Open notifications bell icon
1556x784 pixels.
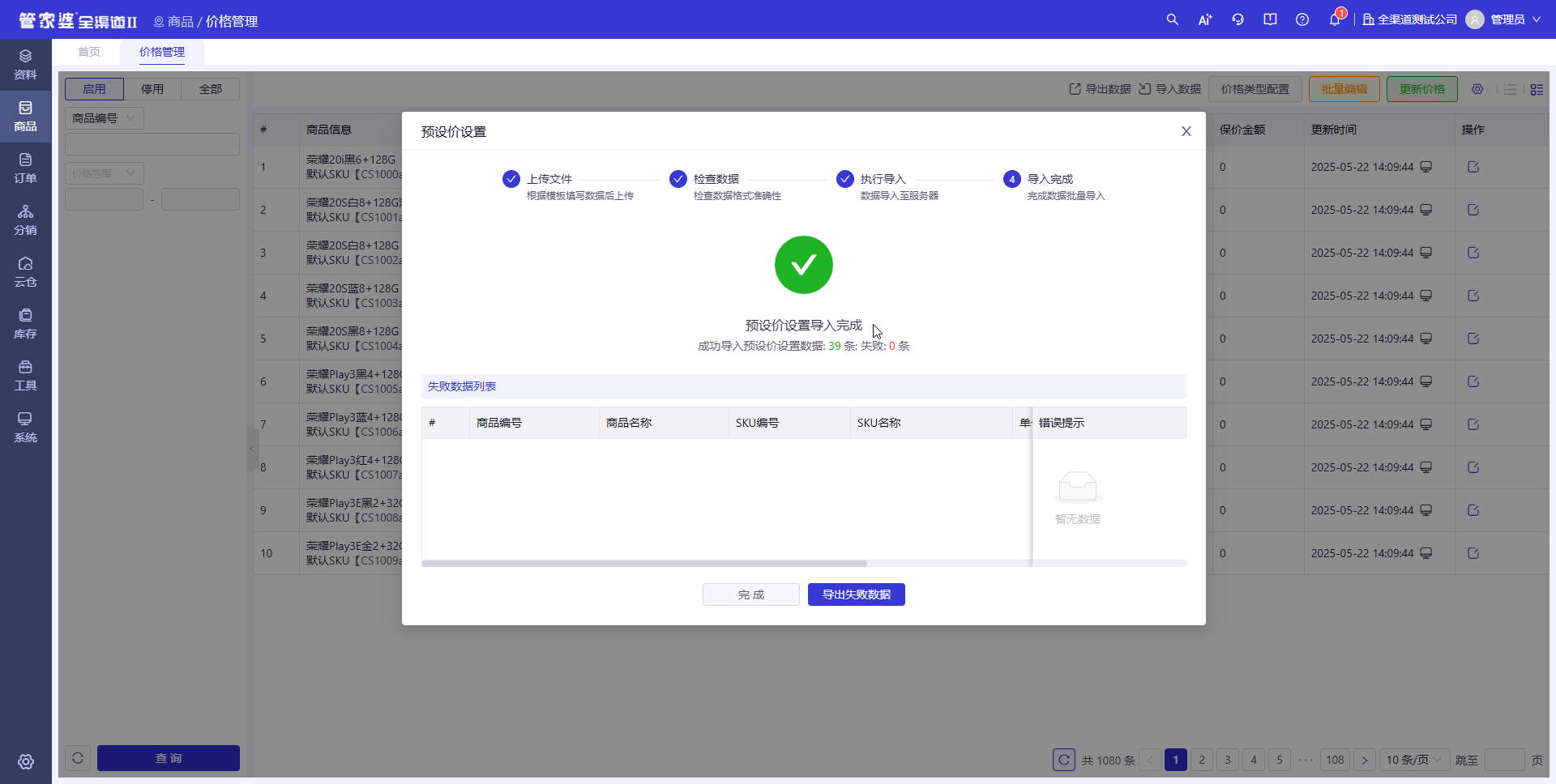point(1335,19)
